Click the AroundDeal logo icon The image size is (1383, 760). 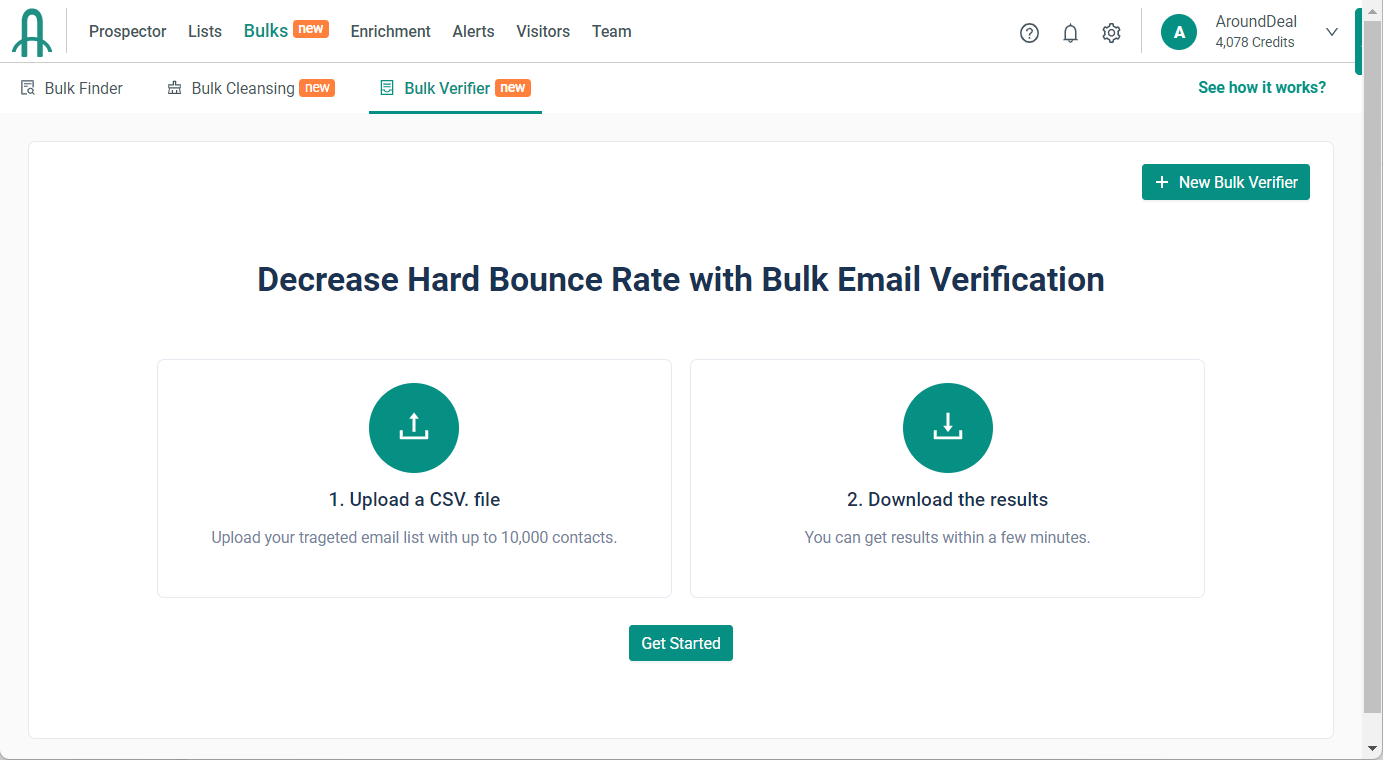[x=32, y=32]
